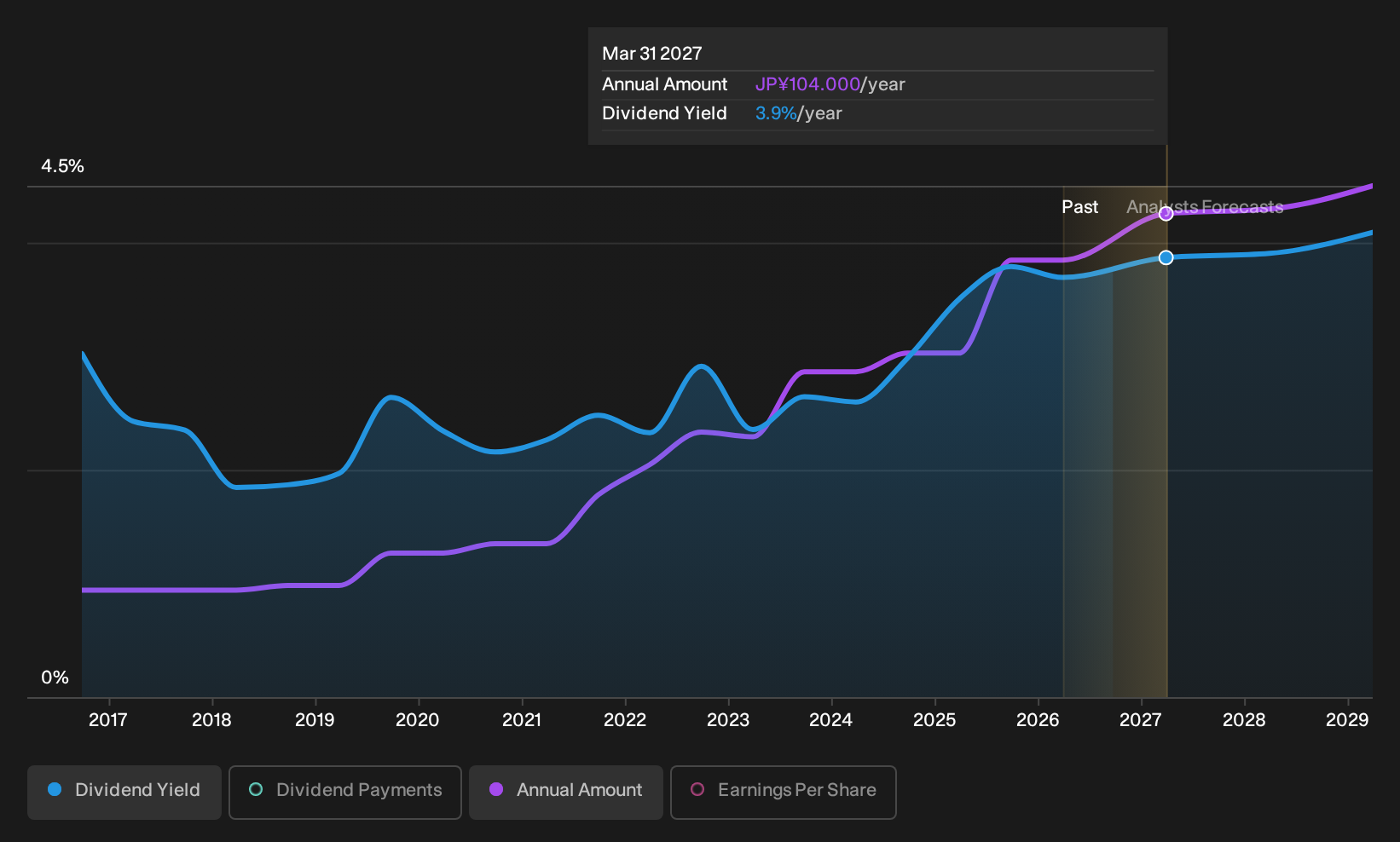This screenshot has height=842, width=1400.
Task: Show the Earnings Per Share series
Action: point(784,793)
